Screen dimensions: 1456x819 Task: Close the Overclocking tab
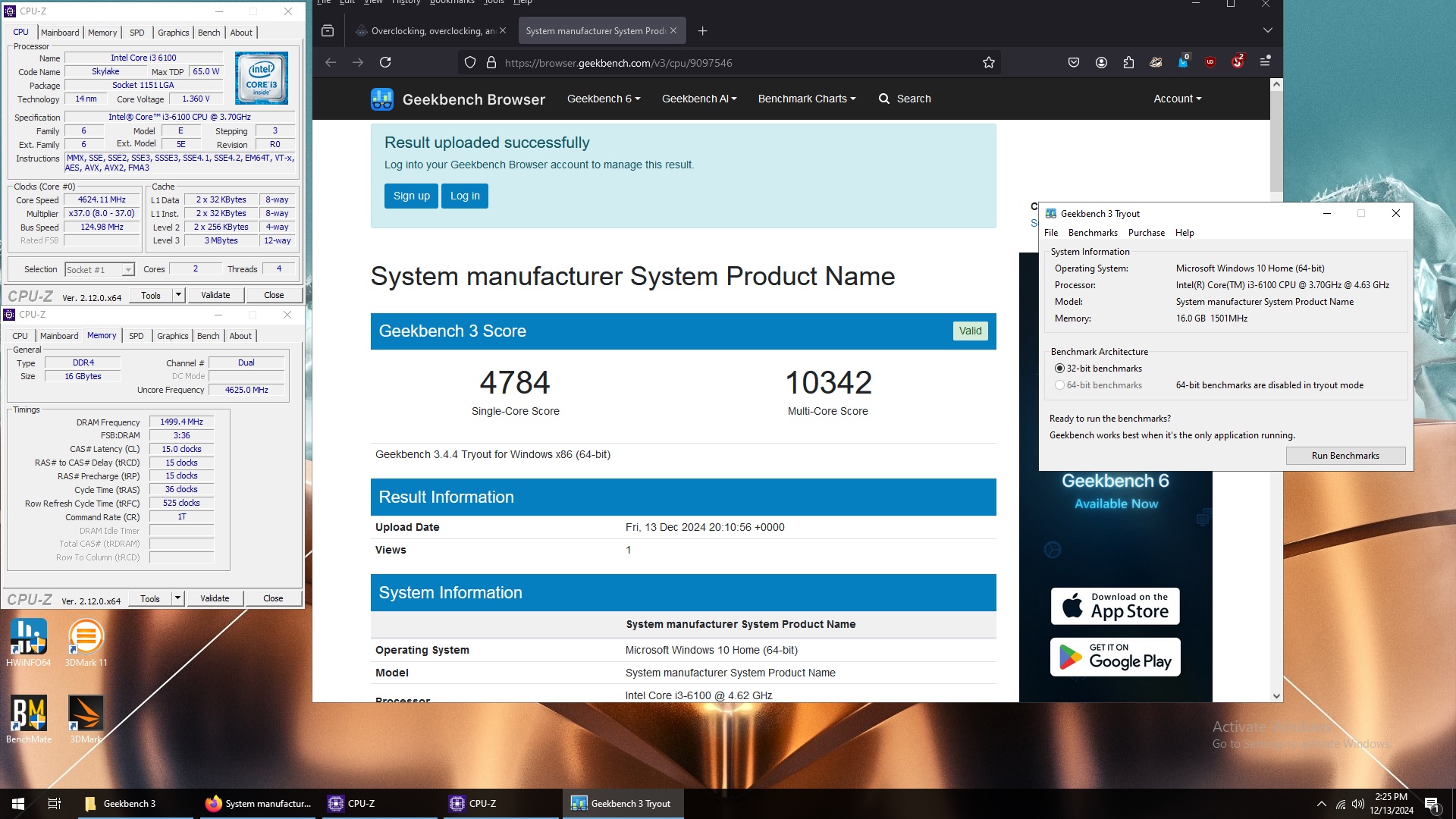pyautogui.click(x=503, y=31)
